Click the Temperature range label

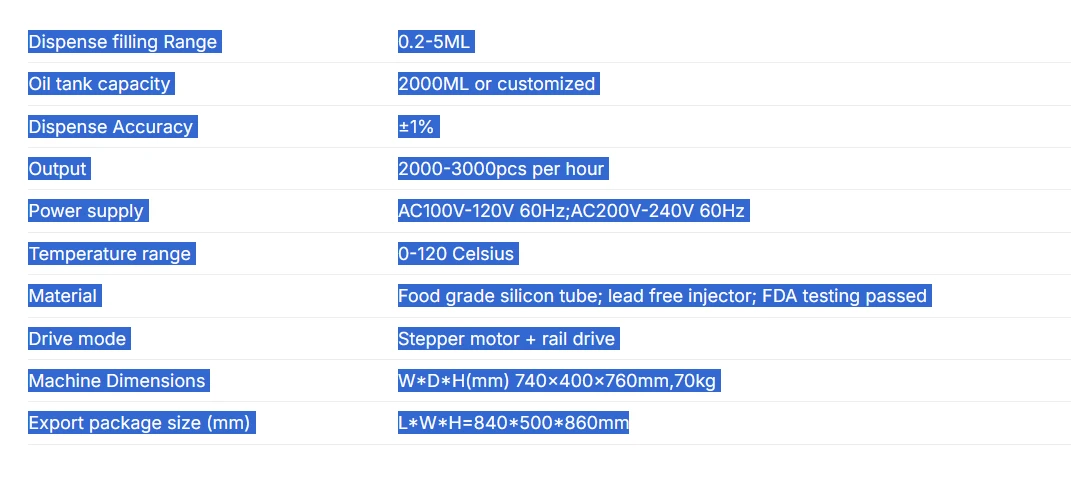coord(110,253)
